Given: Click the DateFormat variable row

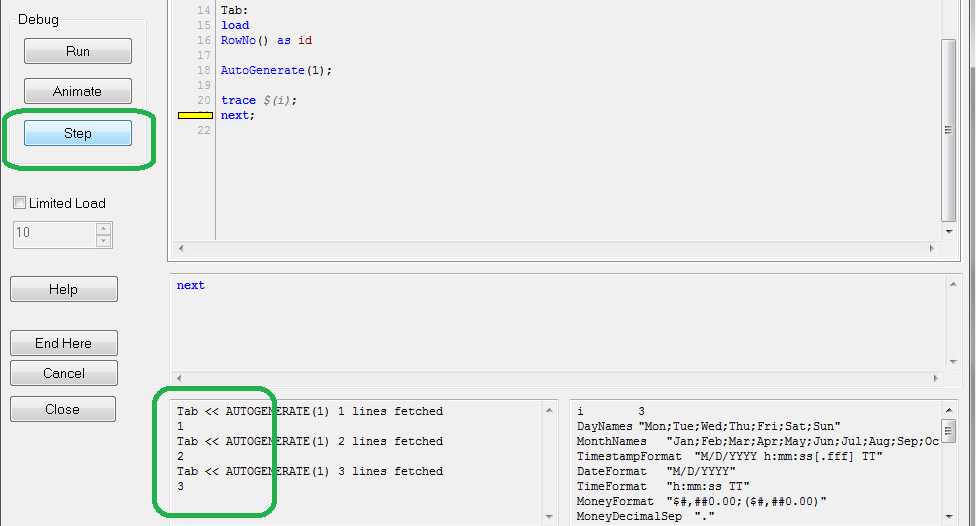Looking at the screenshot, I should [656, 471].
